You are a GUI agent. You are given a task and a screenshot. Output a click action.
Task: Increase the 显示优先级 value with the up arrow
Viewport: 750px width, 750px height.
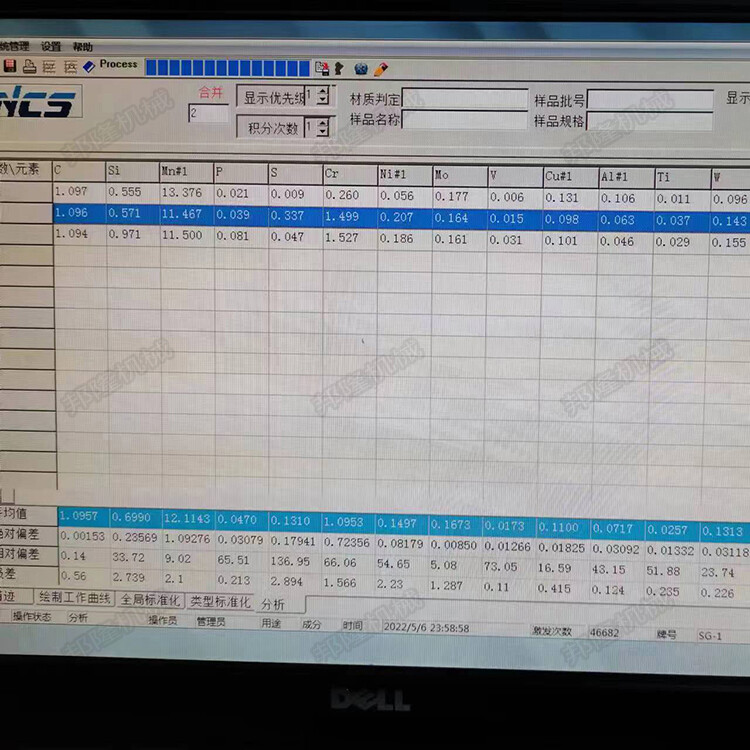click(x=323, y=91)
